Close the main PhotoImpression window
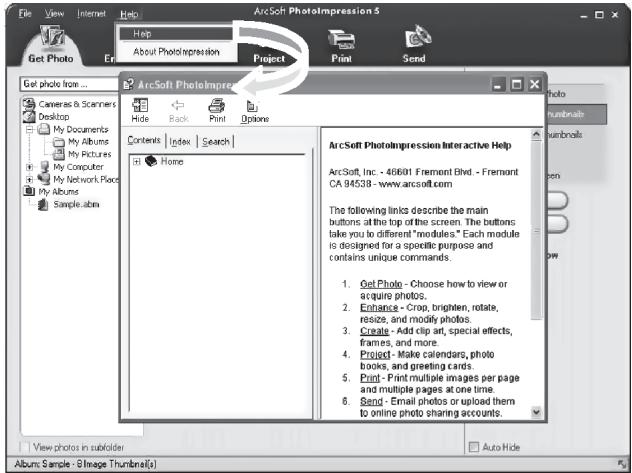The height and width of the screenshot is (473, 632). [x=615, y=15]
